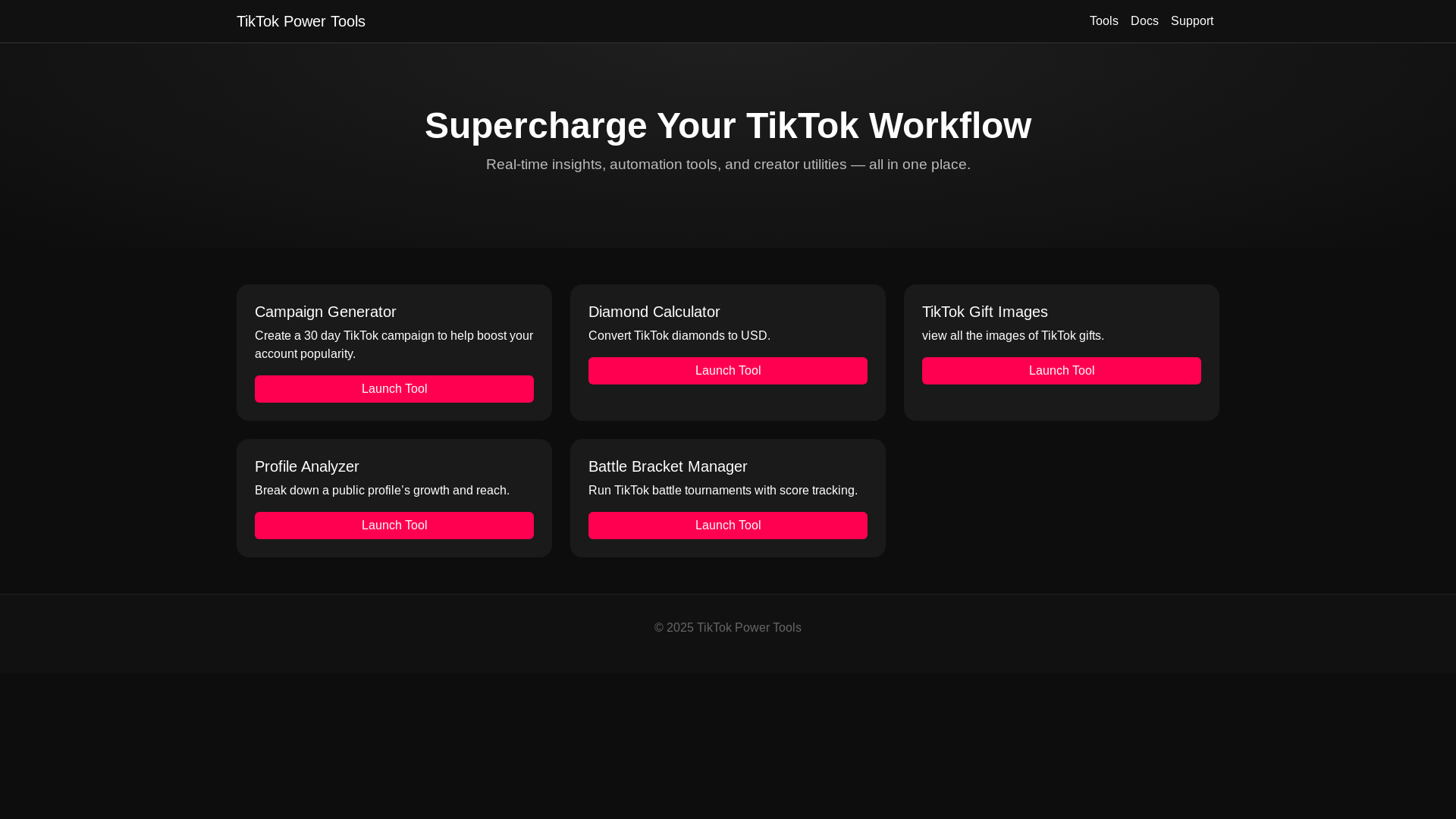1456x819 pixels.
Task: Click 'view all the images of TikTok gifts.' text
Action: pyautogui.click(x=1013, y=336)
